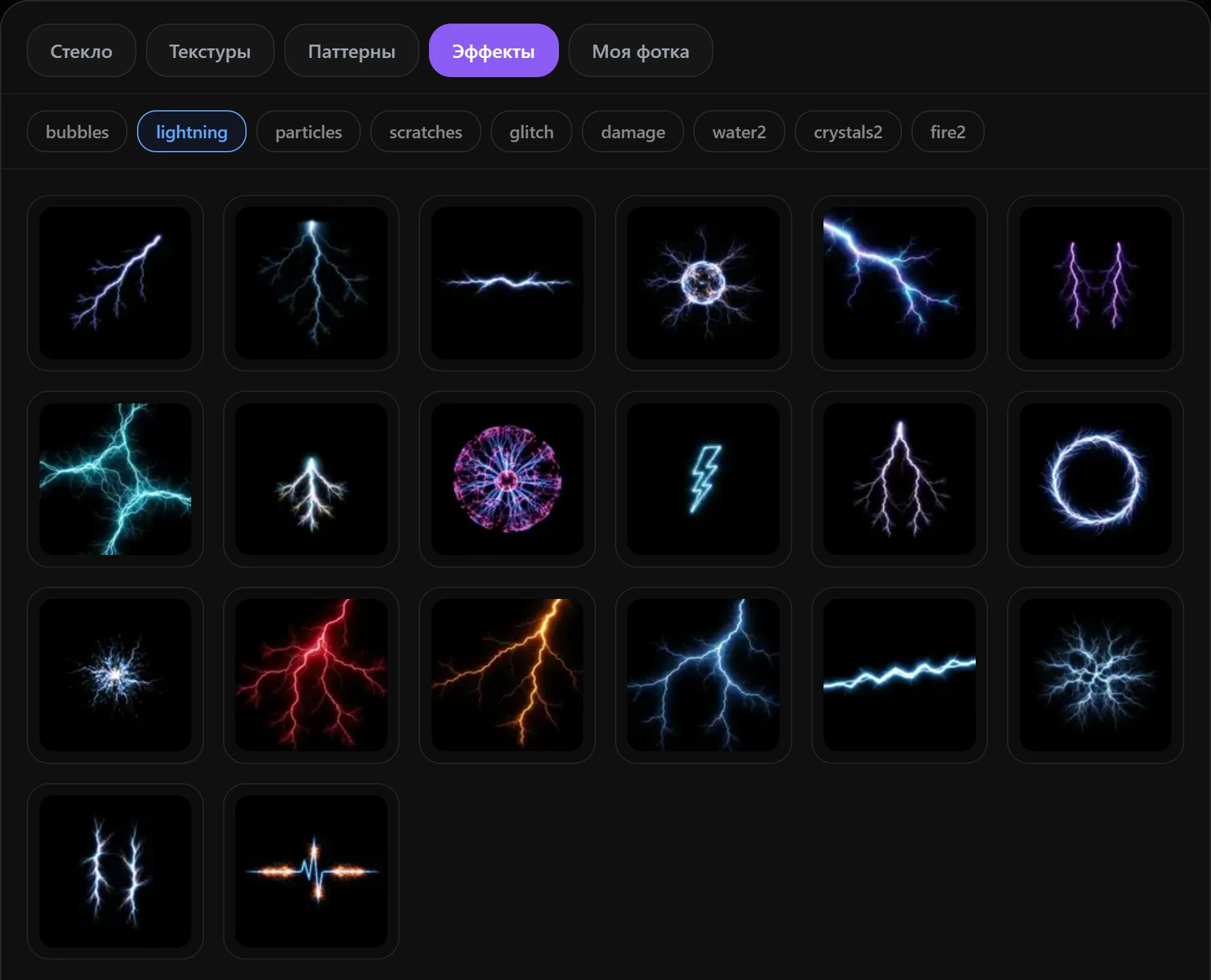Open the scratches subcategory
The image size is (1211, 980).
(x=426, y=132)
